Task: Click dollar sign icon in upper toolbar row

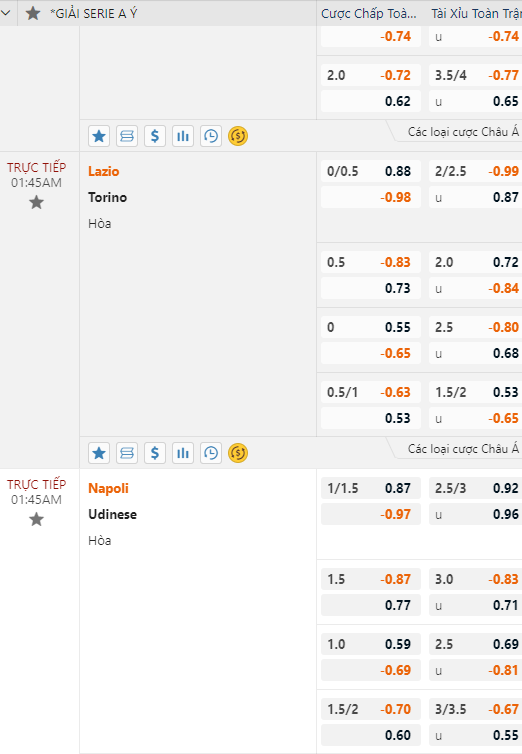Action: (155, 136)
